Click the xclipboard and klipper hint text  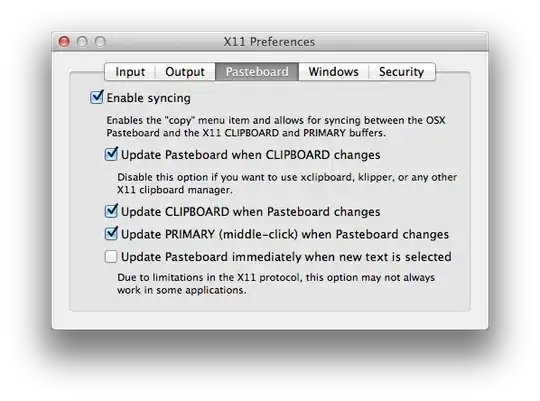tap(287, 183)
